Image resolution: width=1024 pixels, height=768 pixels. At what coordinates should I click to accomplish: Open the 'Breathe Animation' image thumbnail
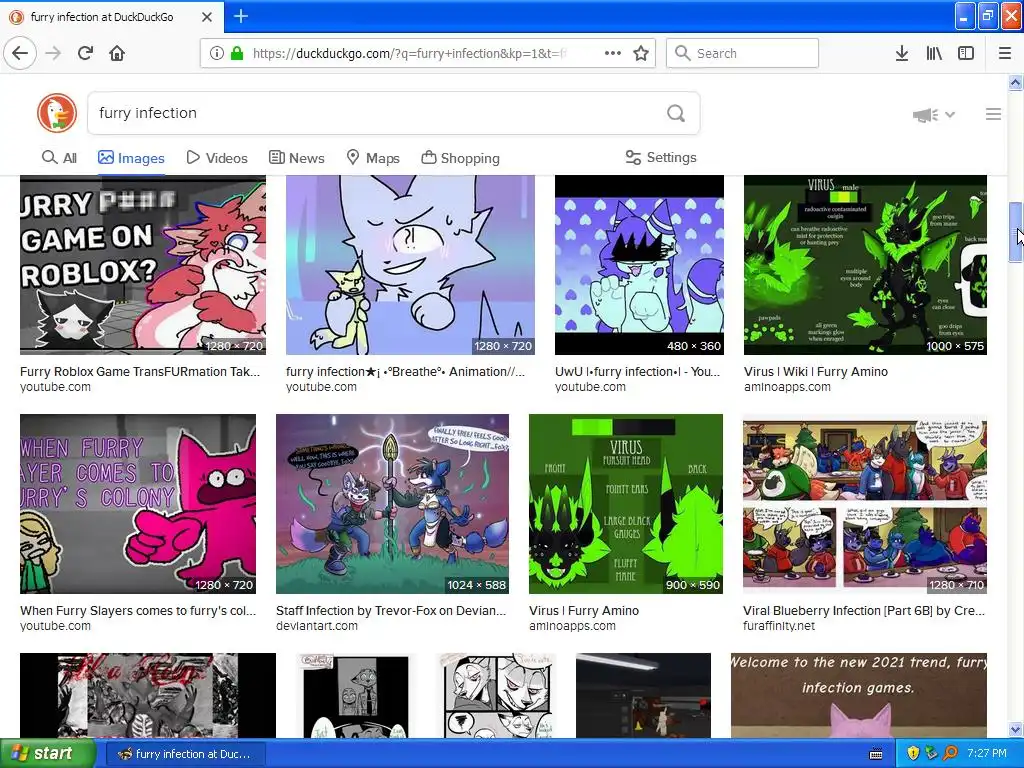[410, 264]
